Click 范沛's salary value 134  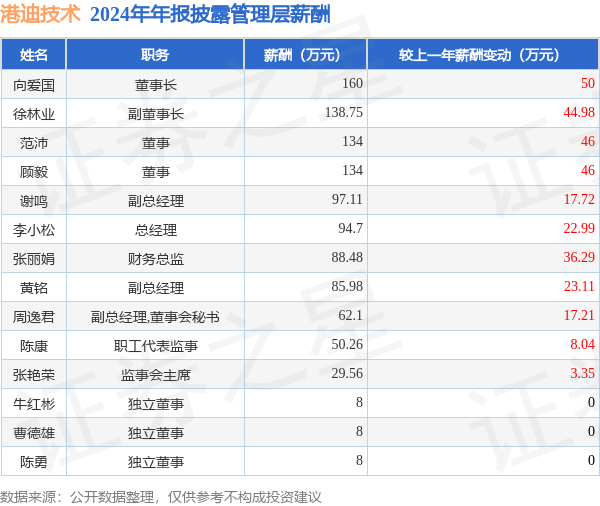(x=352, y=141)
